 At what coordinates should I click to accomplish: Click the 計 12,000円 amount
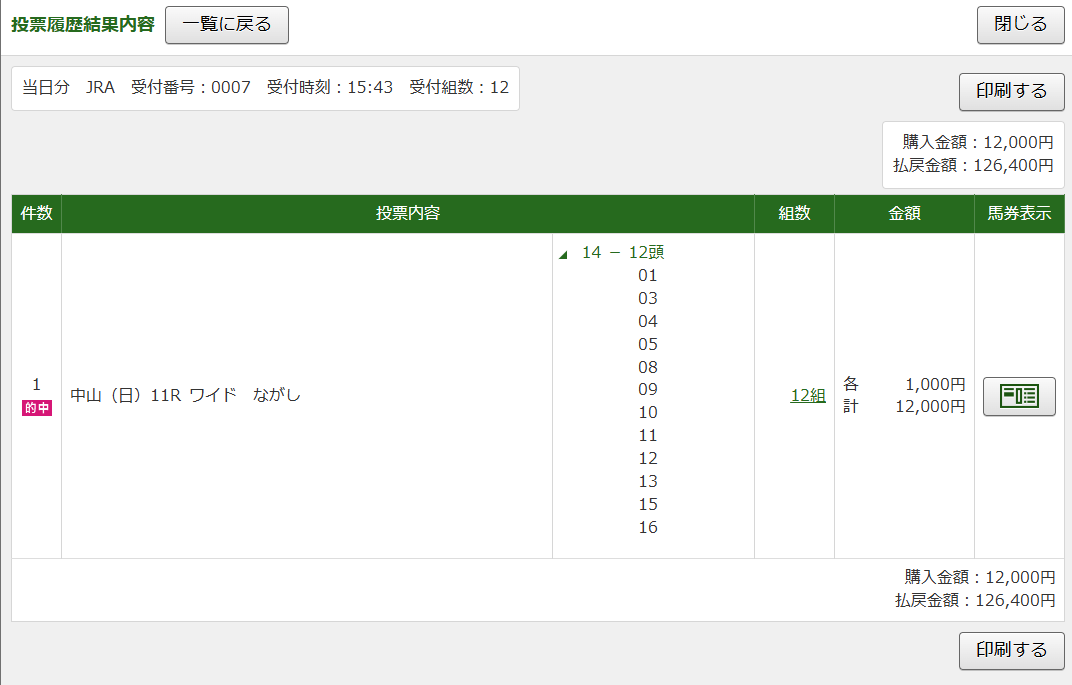coord(904,407)
